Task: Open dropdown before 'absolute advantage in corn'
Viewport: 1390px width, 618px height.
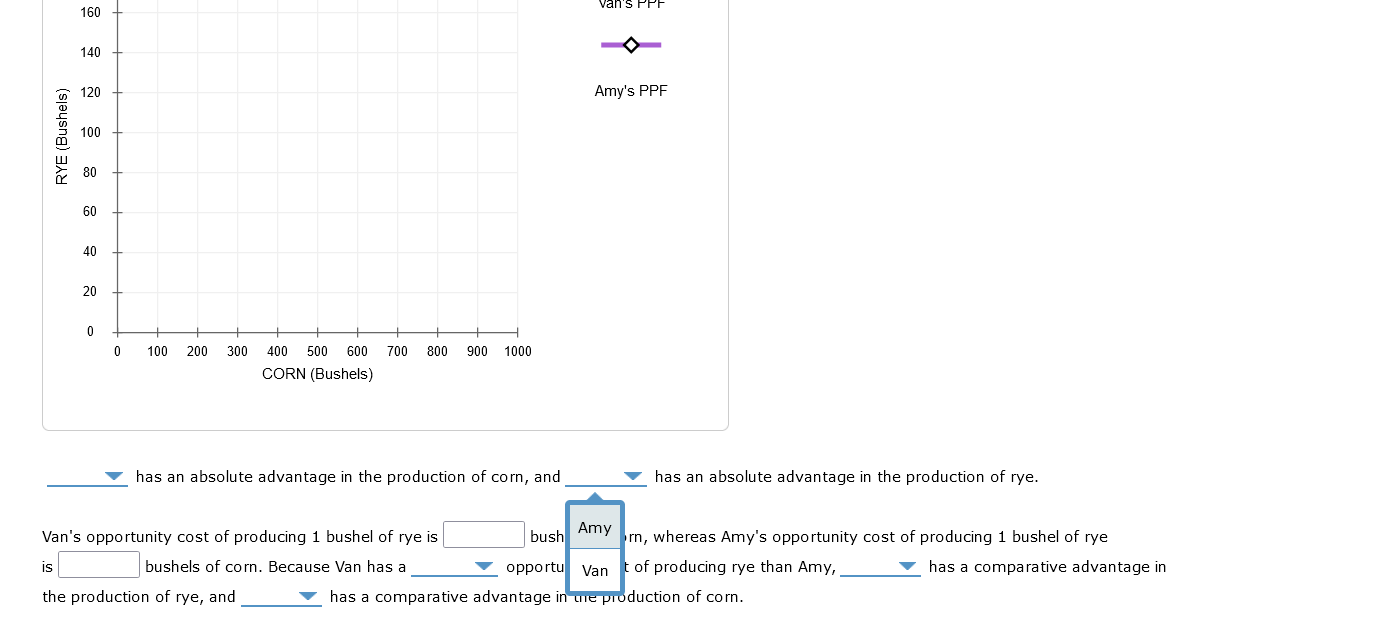Action: (87, 477)
